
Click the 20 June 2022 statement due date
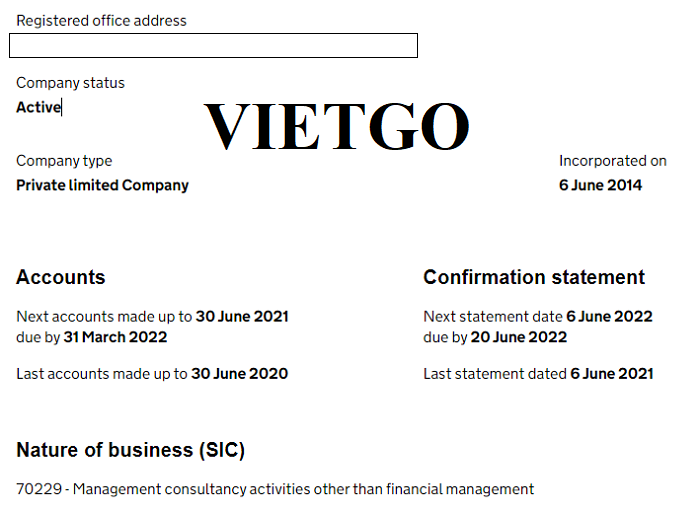click(519, 337)
